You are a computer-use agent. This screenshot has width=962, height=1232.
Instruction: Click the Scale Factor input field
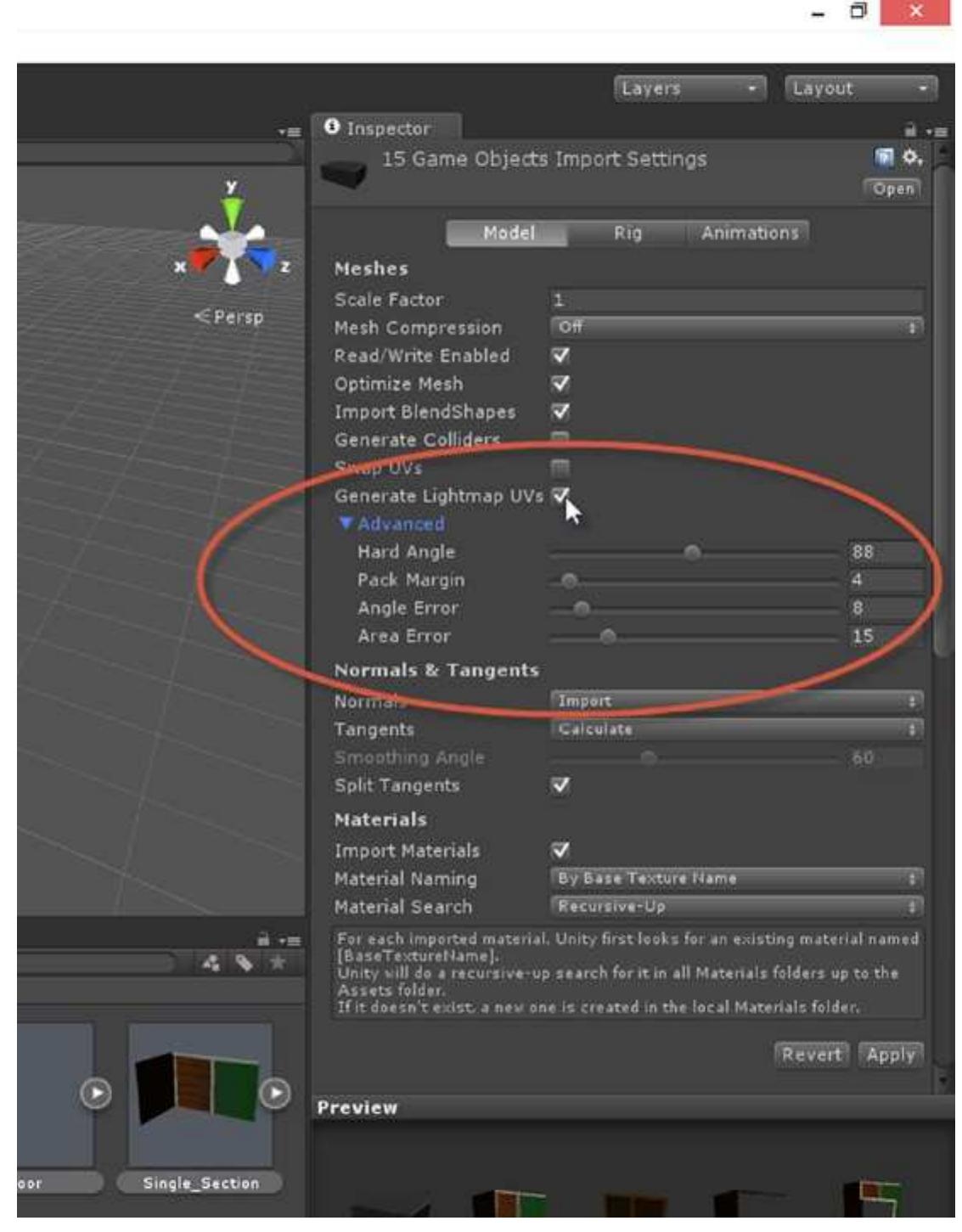click(734, 300)
